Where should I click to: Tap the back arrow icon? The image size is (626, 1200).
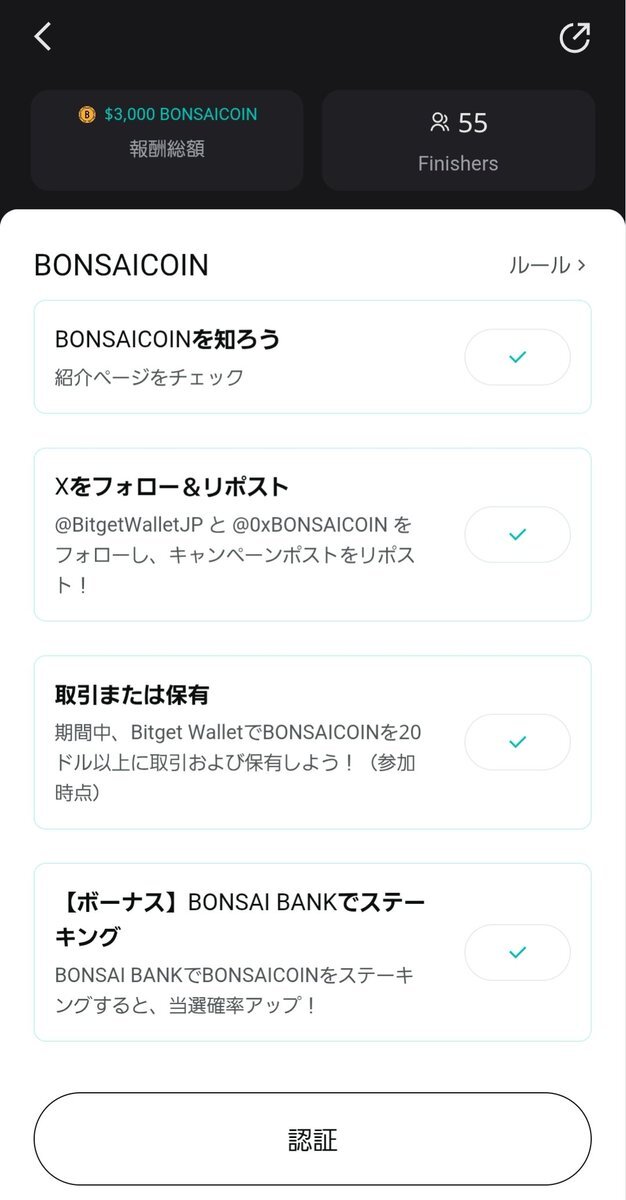pos(42,37)
